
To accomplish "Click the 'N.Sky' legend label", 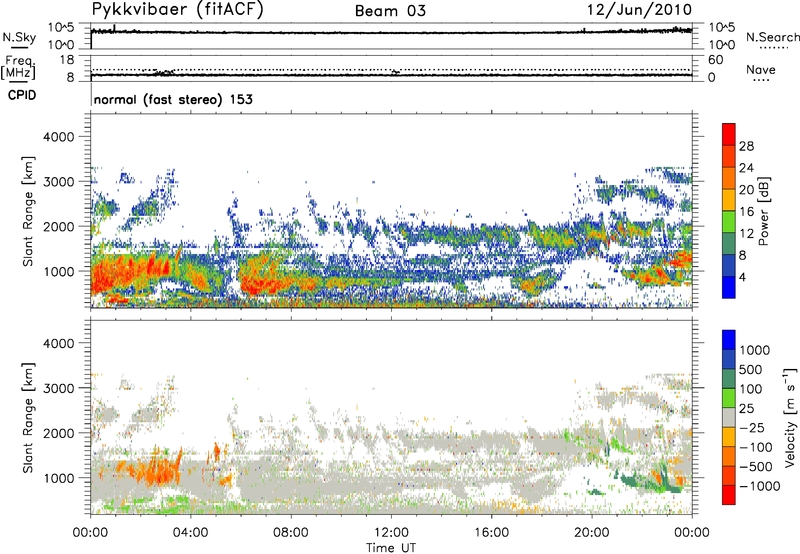I will (x=19, y=37).
